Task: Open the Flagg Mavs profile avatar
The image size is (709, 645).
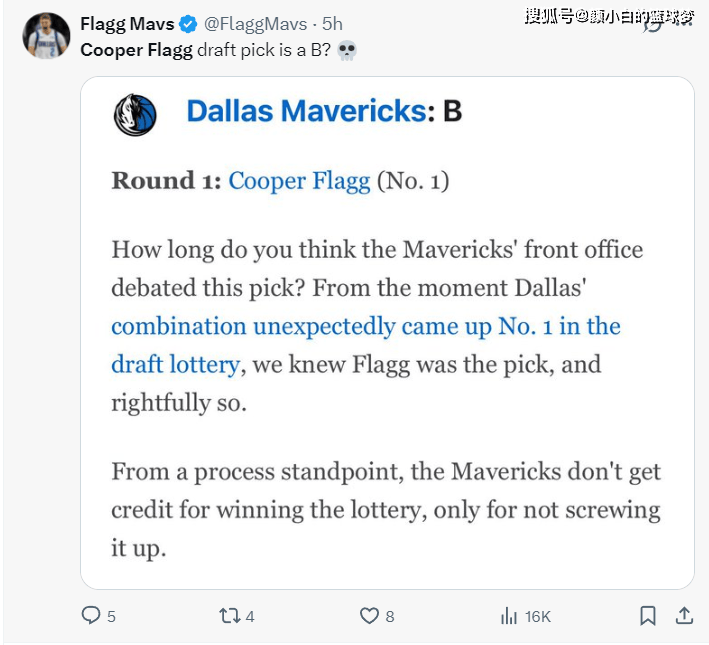Action: 46,36
